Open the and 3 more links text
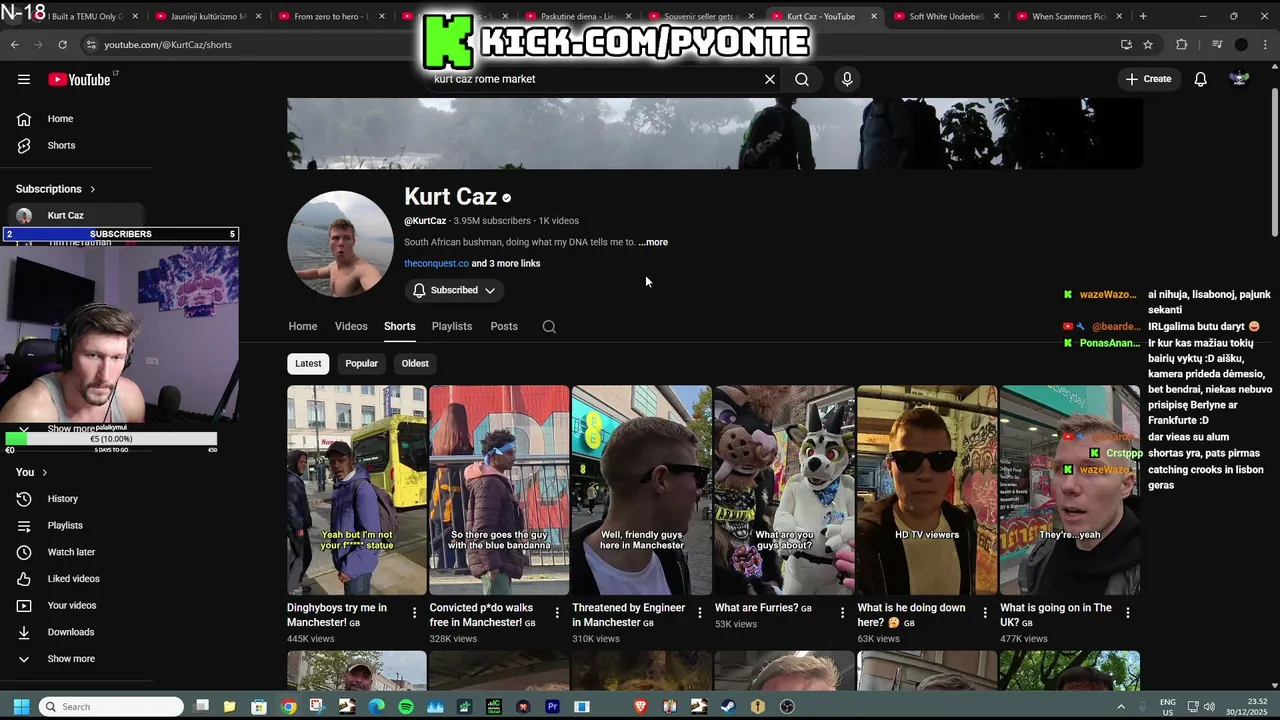1280x720 pixels. 506,264
